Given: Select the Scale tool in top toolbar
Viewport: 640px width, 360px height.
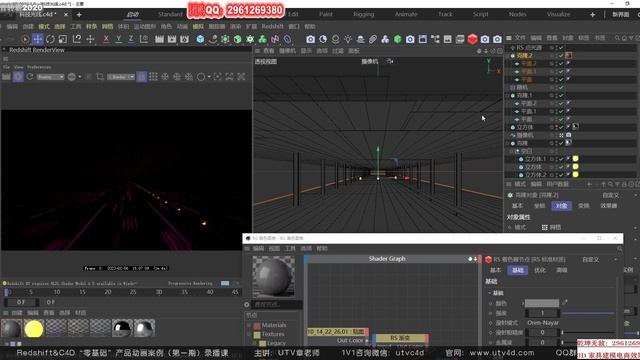Looking at the screenshot, I should point(63,39).
